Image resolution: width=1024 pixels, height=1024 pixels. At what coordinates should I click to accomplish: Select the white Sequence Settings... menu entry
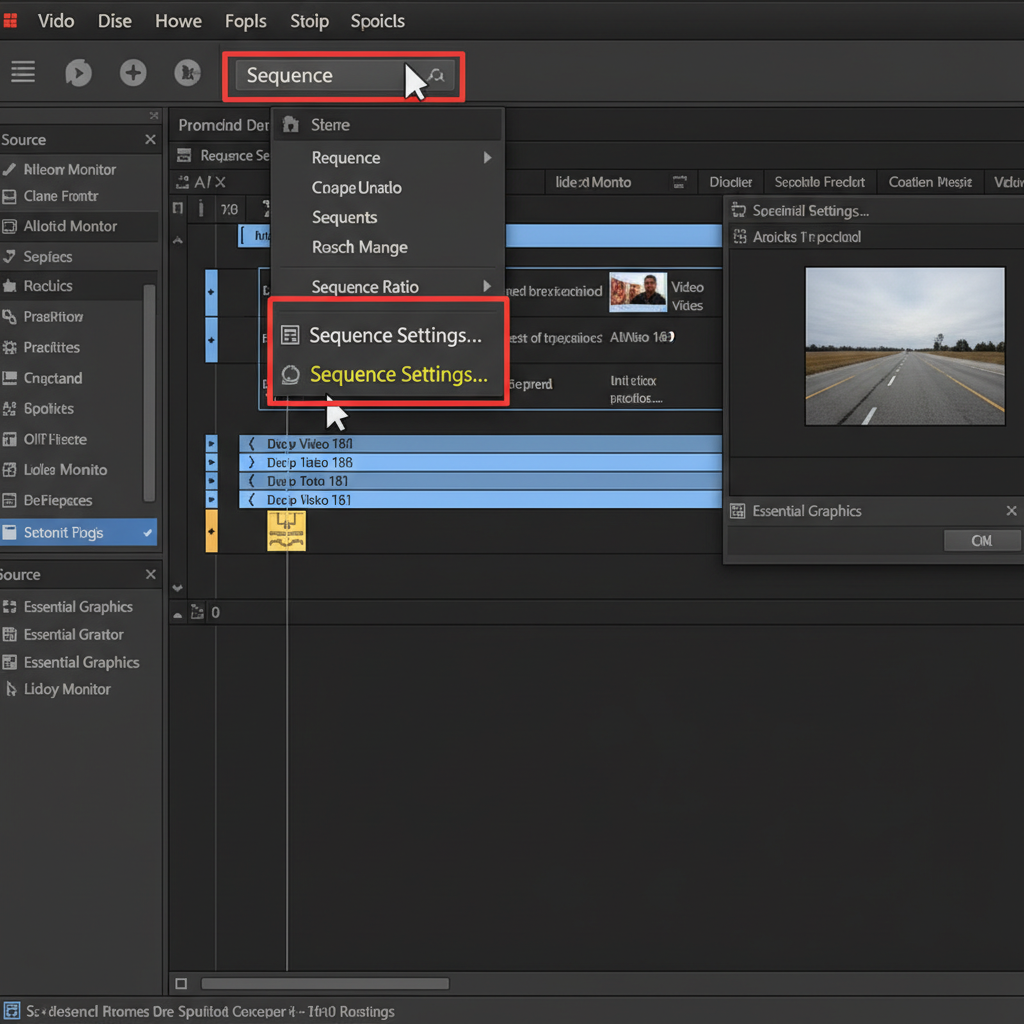tap(389, 335)
